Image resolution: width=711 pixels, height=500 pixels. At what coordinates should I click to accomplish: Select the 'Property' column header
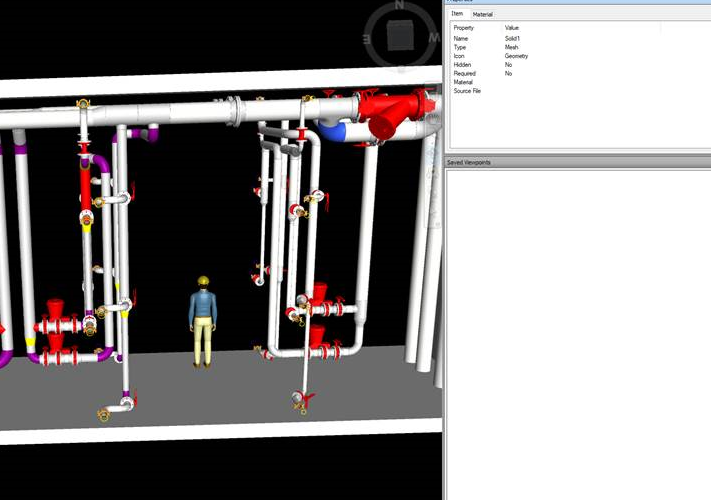(463, 28)
